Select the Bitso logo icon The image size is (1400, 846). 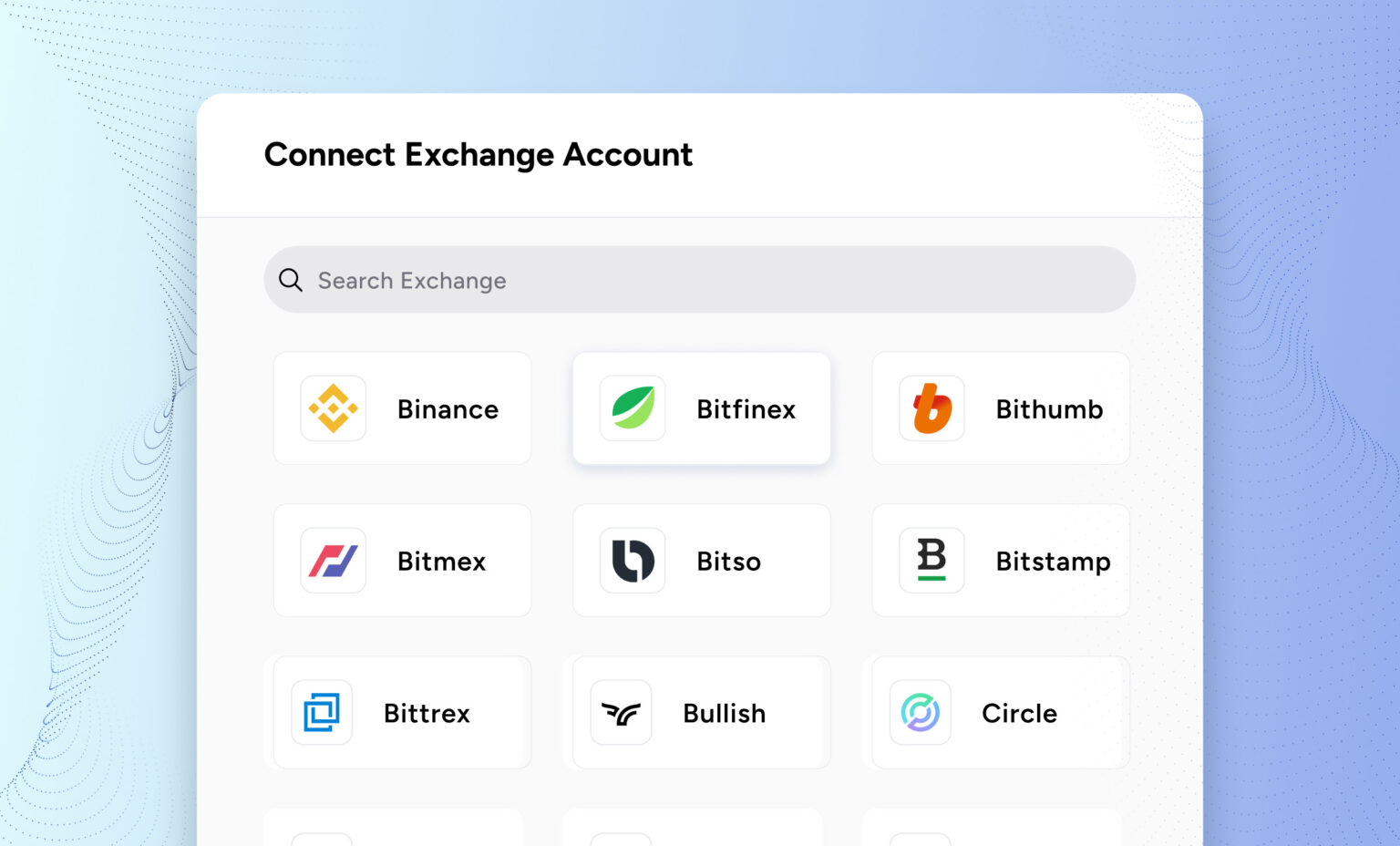[632, 561]
